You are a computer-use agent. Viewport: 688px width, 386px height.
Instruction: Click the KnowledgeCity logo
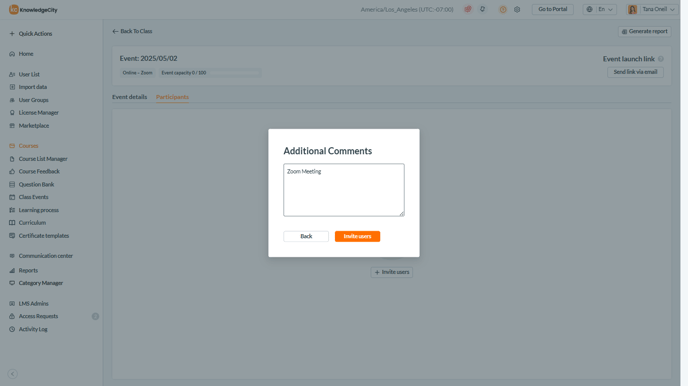tap(33, 10)
